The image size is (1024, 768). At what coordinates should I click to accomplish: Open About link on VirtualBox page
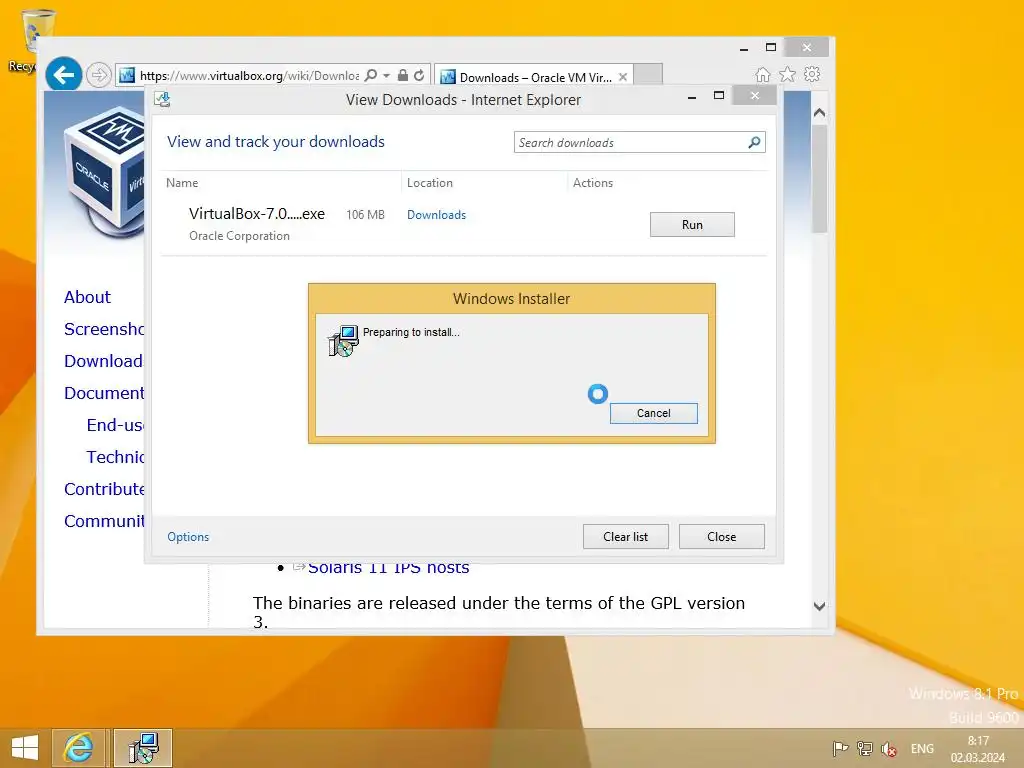[88, 297]
